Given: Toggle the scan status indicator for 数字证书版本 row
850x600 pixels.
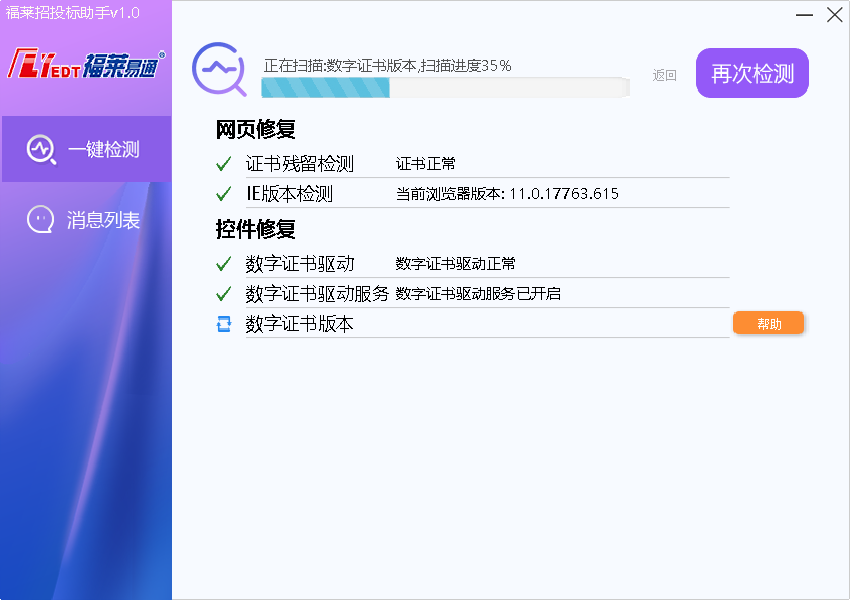Looking at the screenshot, I should pyautogui.click(x=223, y=322).
